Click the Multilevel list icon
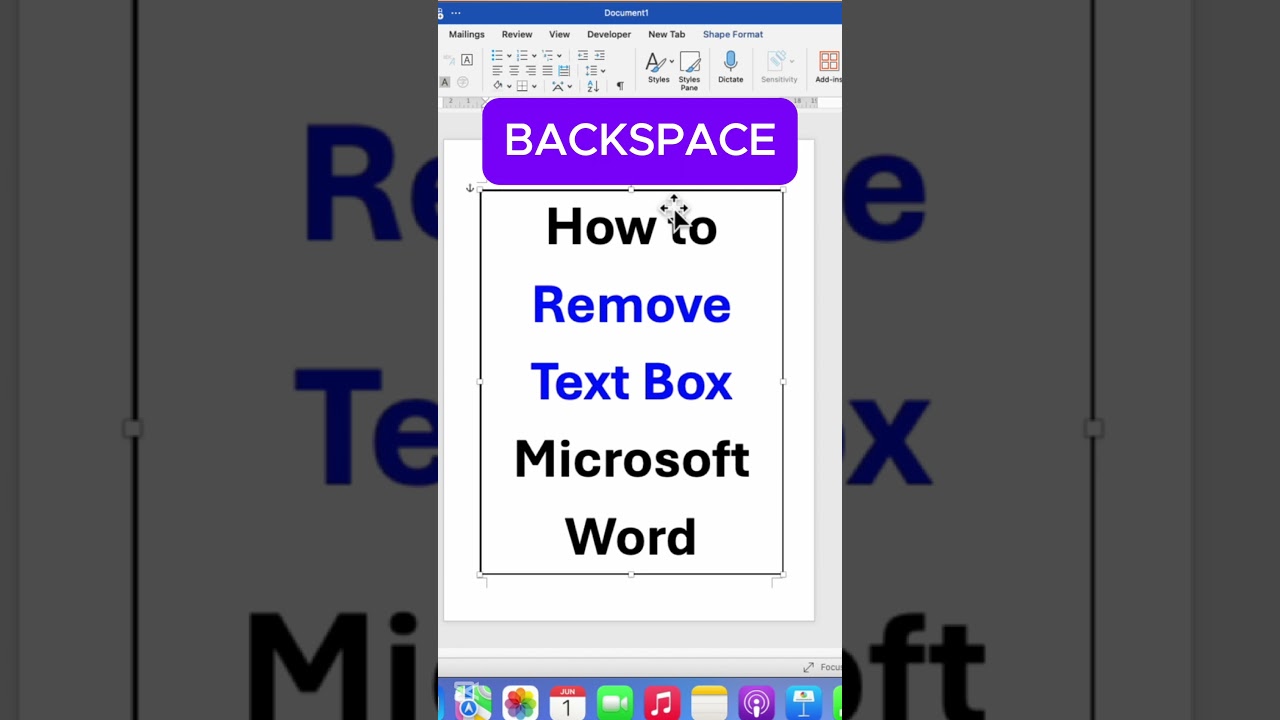Viewport: 1280px width, 720px height. tap(547, 55)
